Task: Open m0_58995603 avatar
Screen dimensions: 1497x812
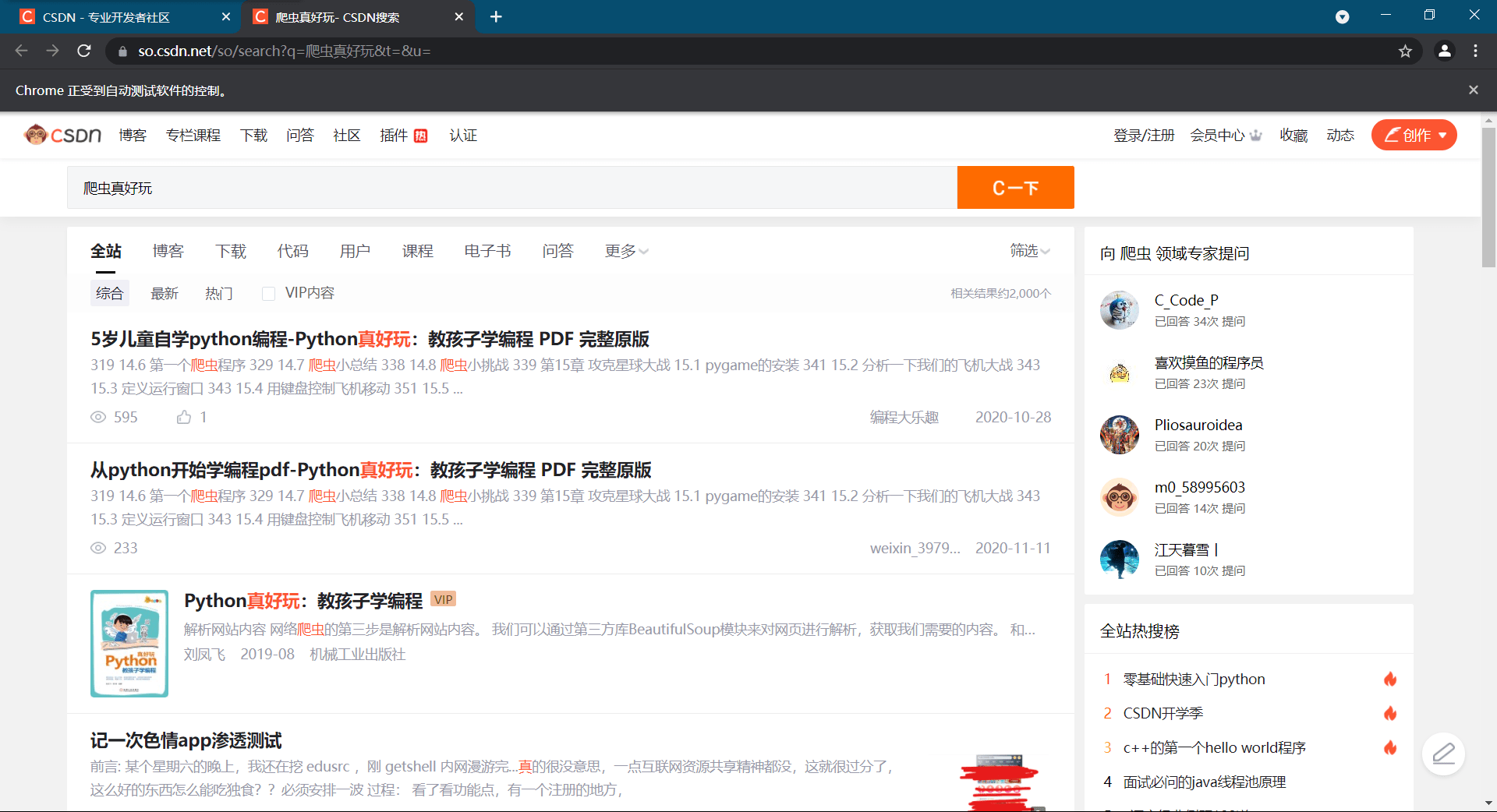Action: tap(1120, 497)
